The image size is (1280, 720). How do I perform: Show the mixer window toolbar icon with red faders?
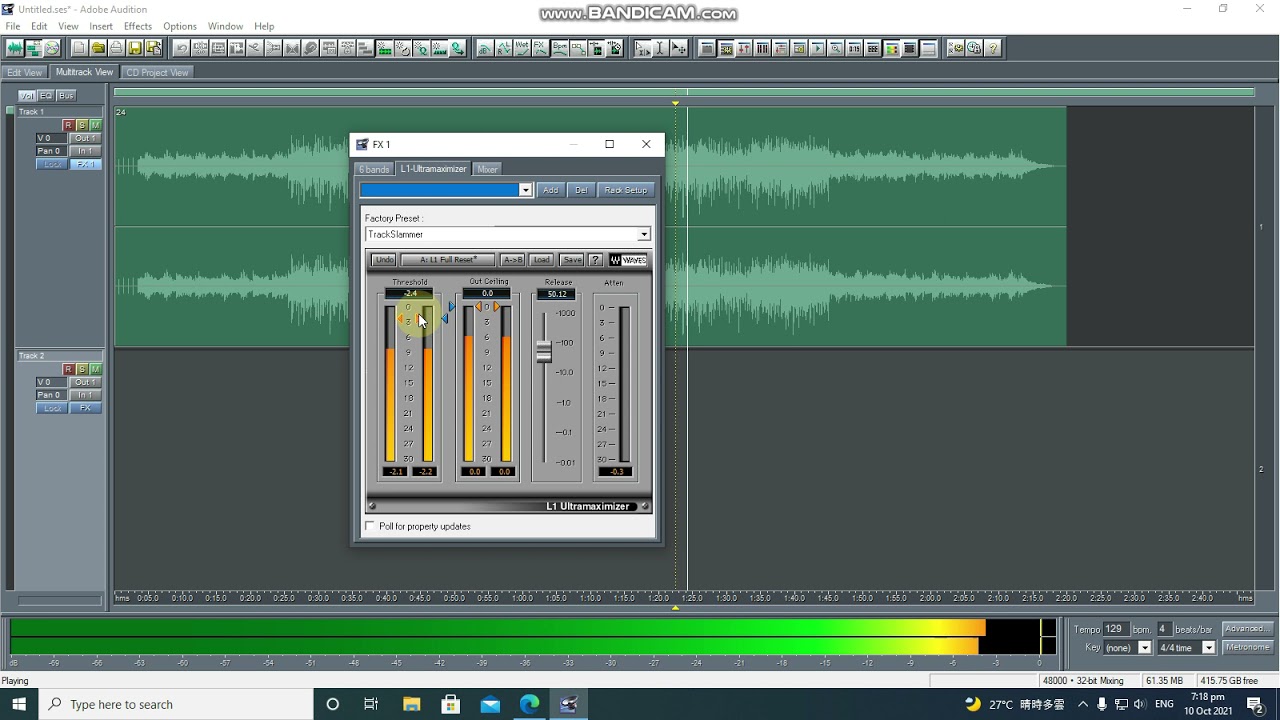pos(744,48)
